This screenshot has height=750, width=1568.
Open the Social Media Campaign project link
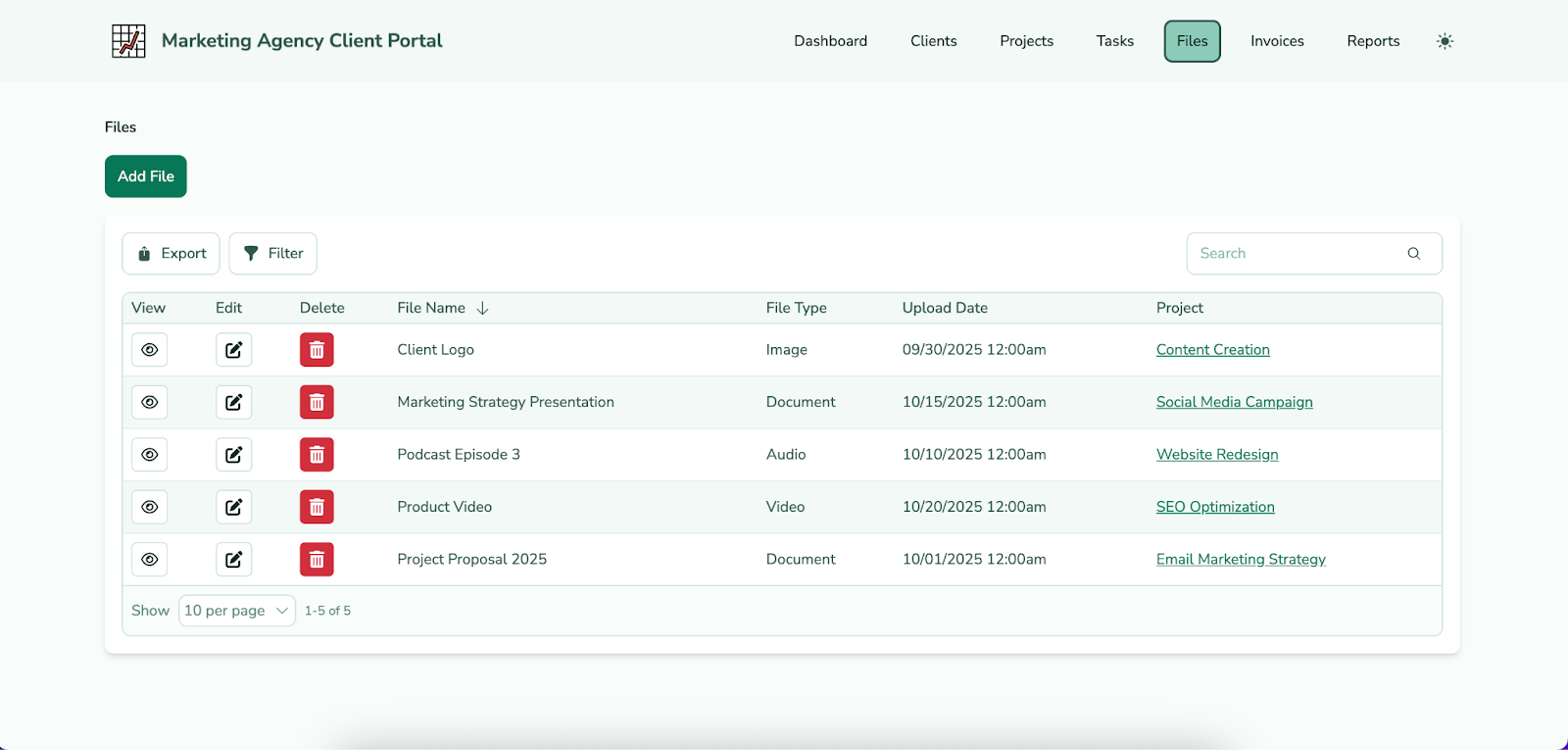point(1234,402)
